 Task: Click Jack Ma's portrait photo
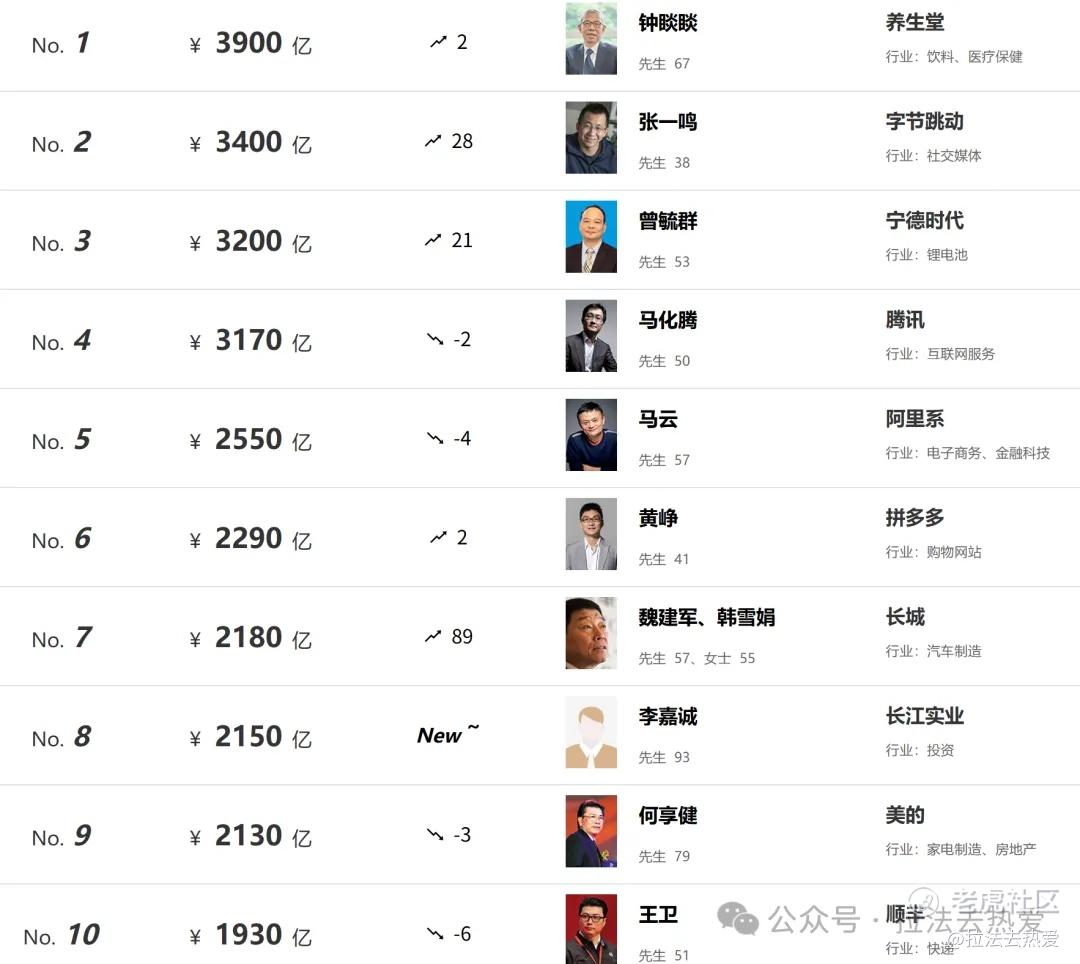591,435
